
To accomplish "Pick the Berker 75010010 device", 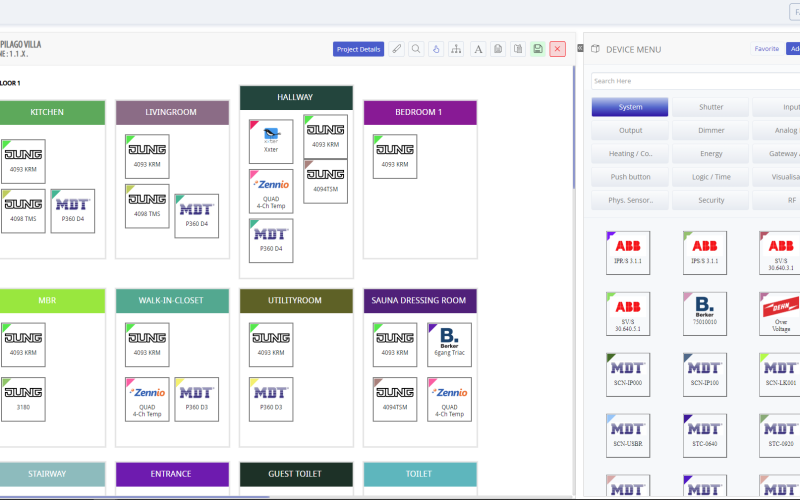I will point(705,314).
